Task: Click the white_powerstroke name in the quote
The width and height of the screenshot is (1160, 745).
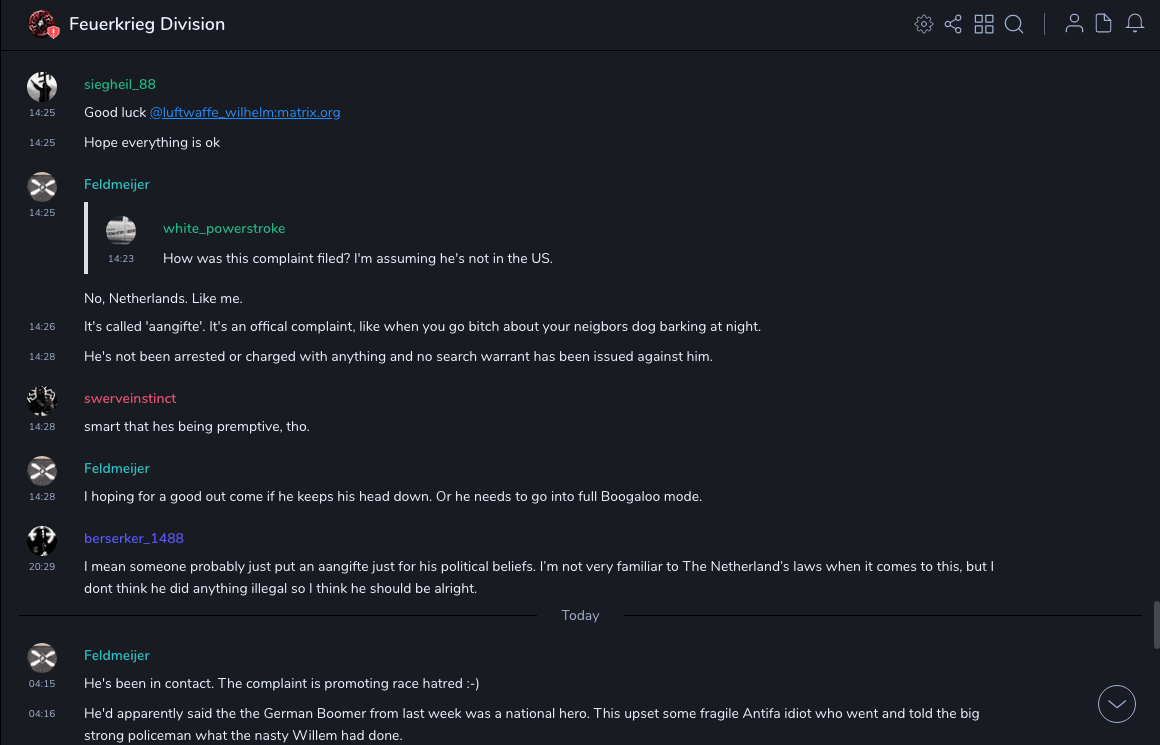Action: [224, 228]
